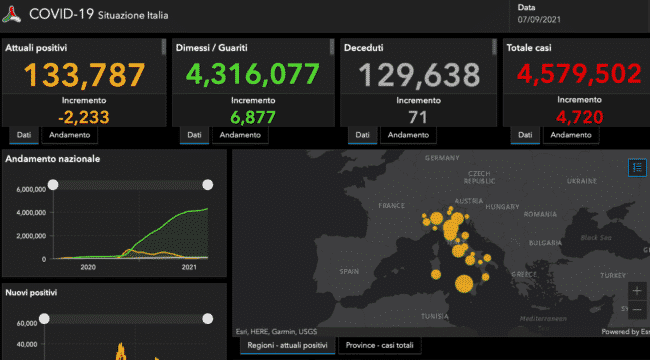650x360 pixels.
Task: Switch to Regioni - attuali positivi tab
Action: point(288,345)
